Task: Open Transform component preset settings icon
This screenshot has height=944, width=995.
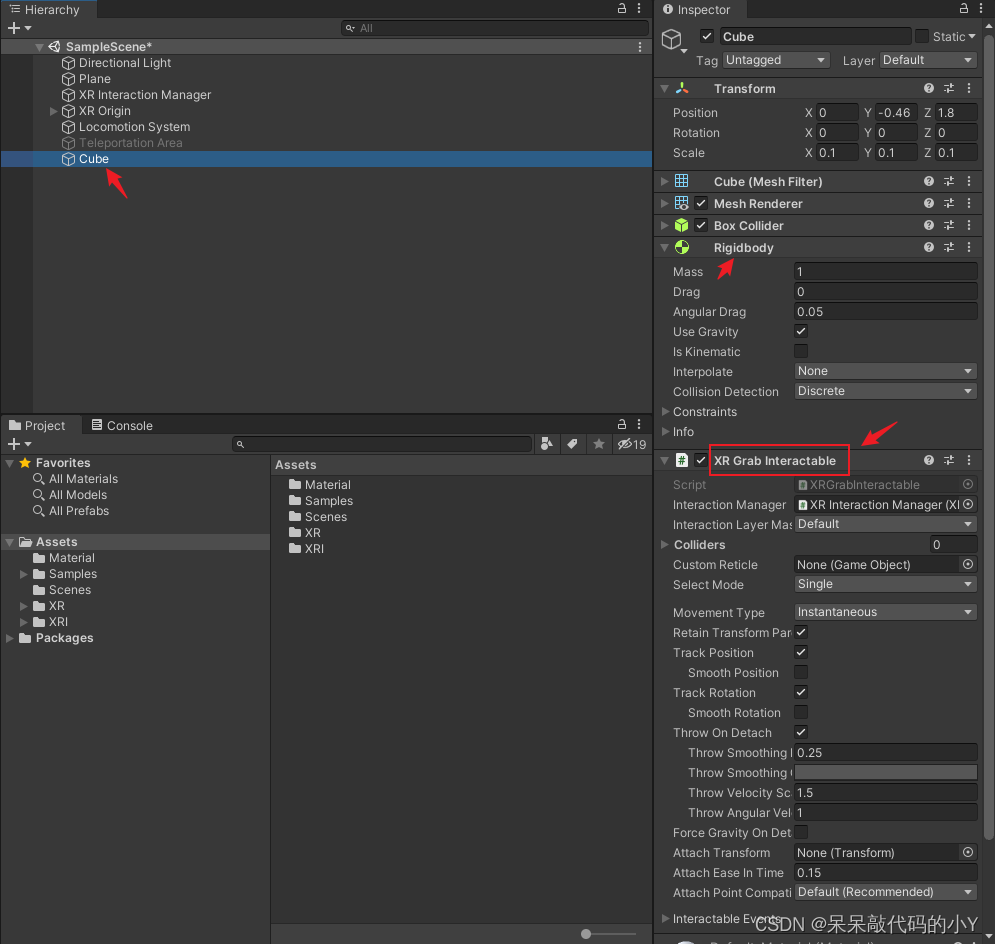Action: 949,89
